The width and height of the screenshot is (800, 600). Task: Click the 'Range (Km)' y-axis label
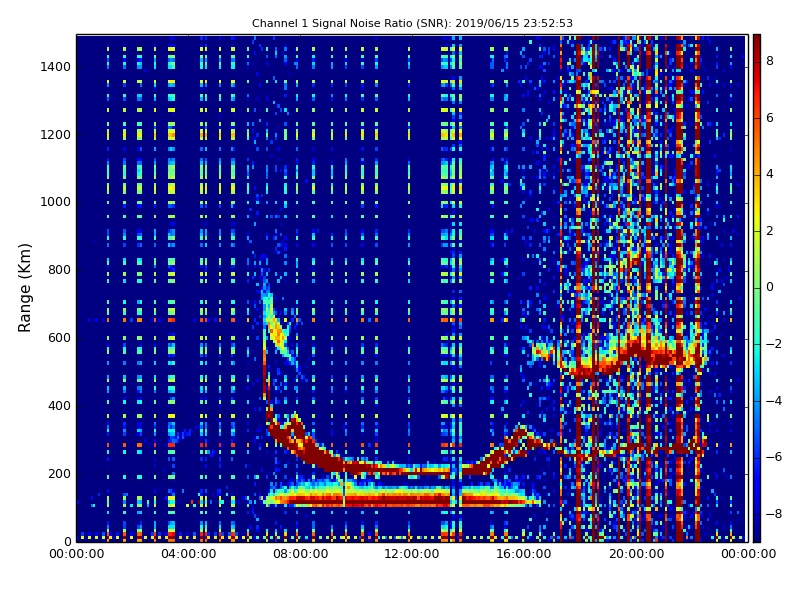[x=24, y=288]
